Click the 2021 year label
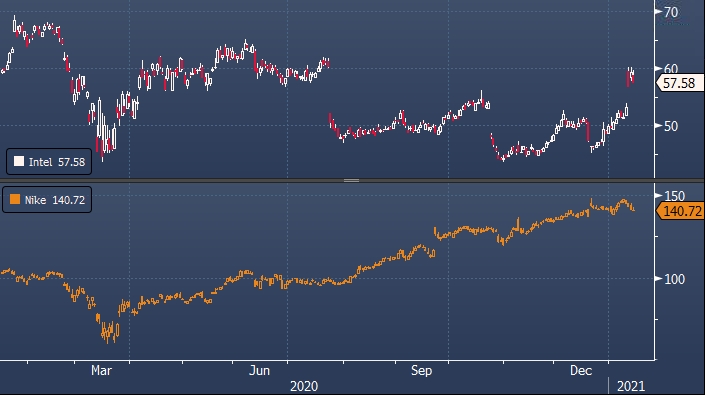 [631, 386]
